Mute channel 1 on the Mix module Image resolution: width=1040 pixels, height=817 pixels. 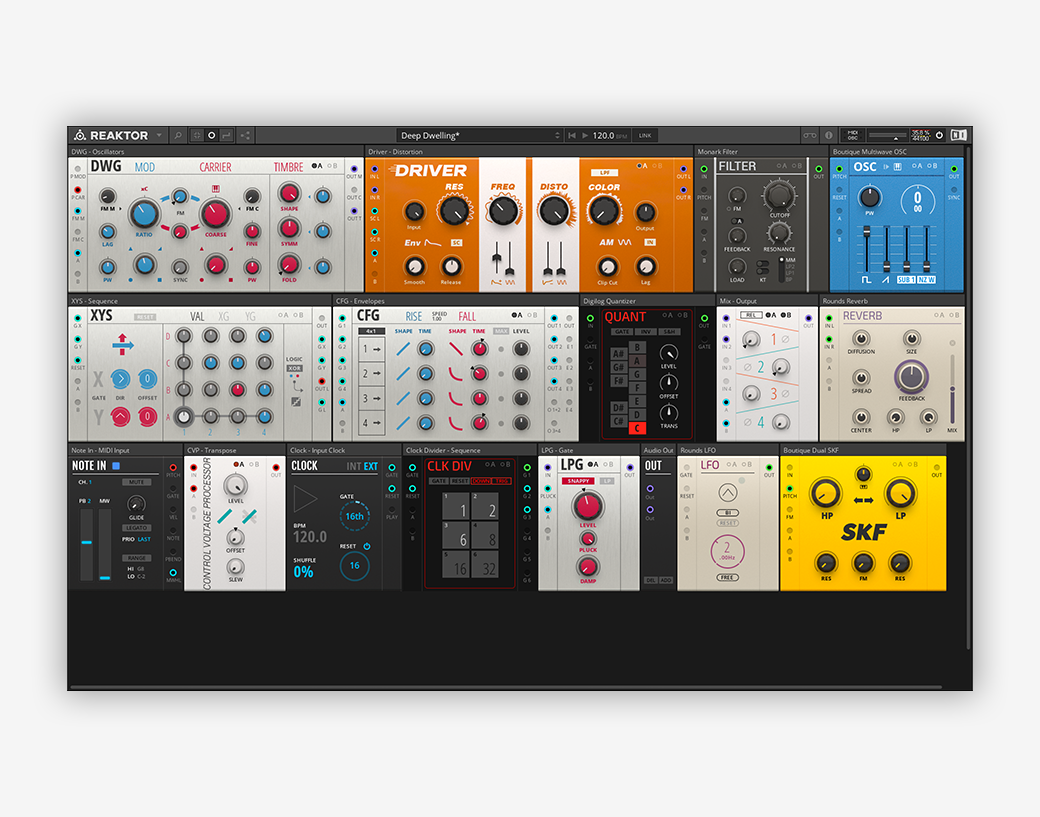(x=785, y=340)
